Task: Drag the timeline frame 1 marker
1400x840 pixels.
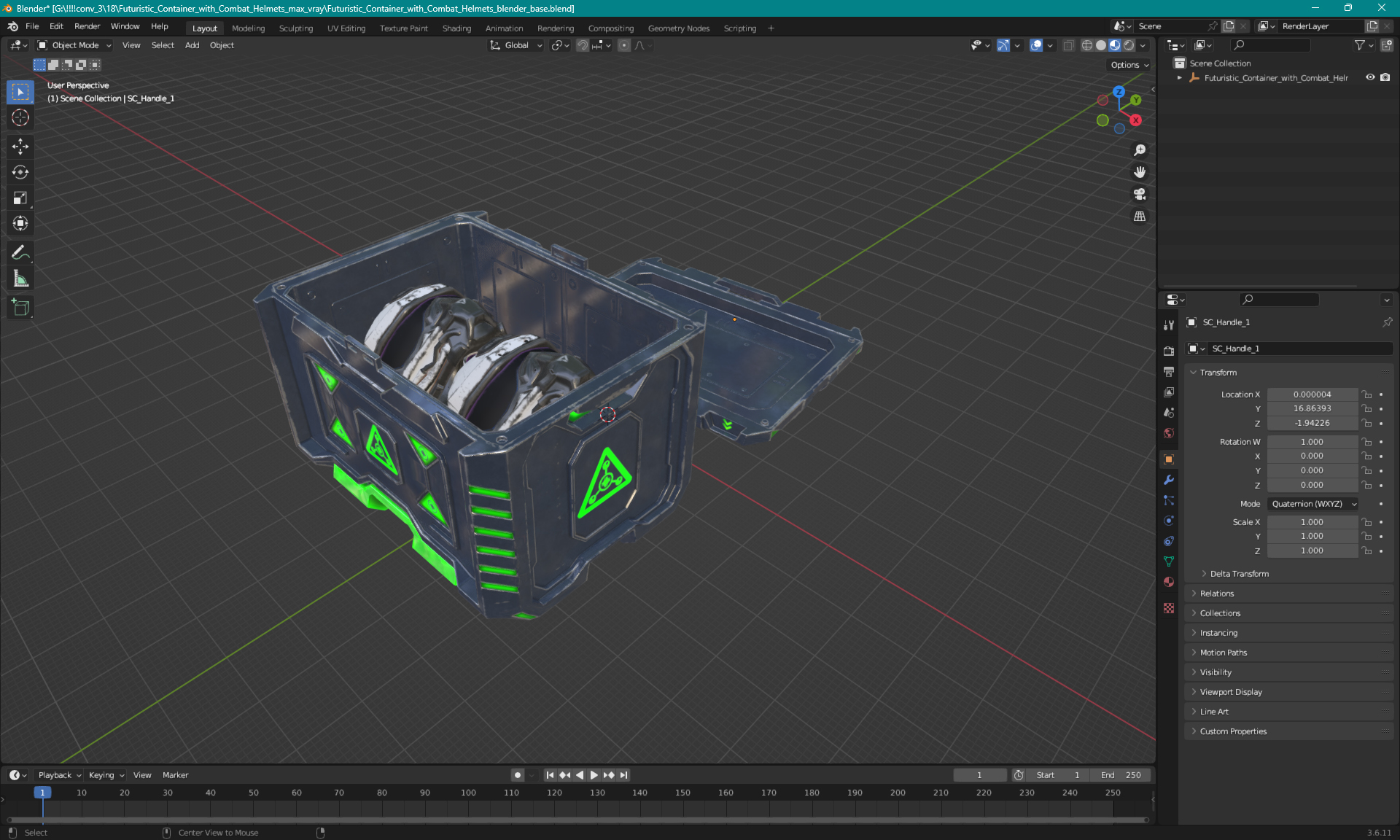Action: coord(42,792)
